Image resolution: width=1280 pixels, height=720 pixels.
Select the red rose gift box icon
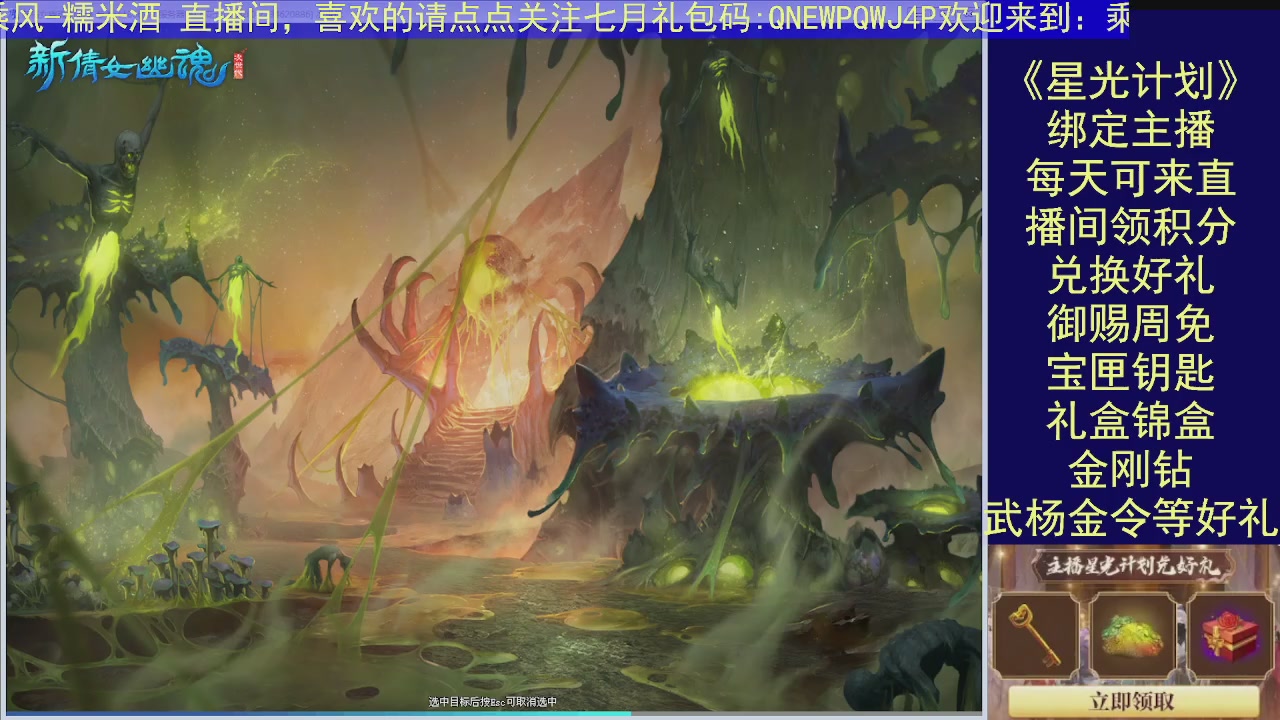1230,634
